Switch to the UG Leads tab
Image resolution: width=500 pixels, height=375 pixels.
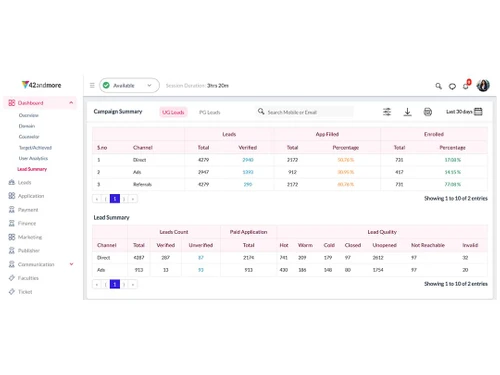tap(173, 112)
